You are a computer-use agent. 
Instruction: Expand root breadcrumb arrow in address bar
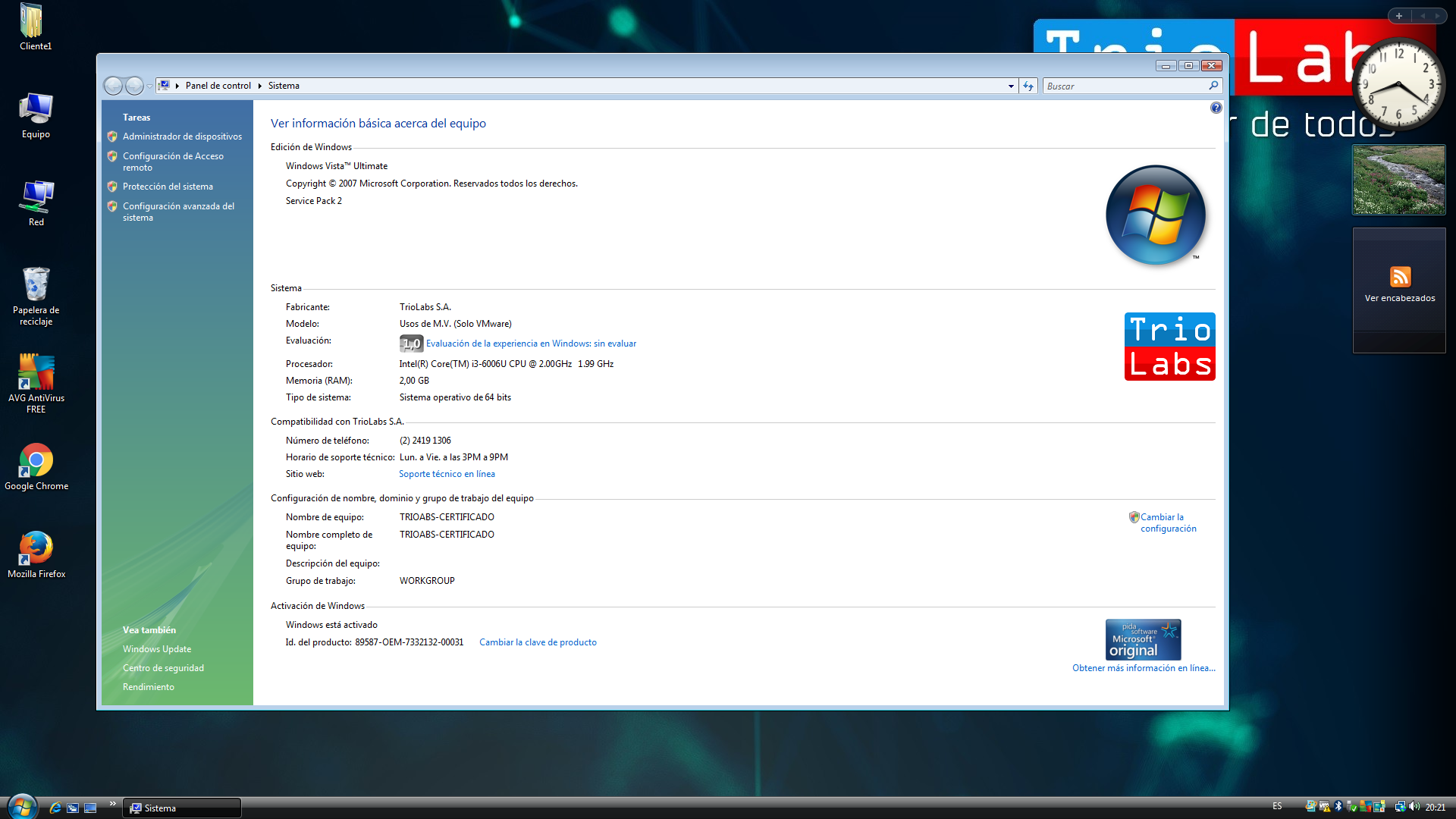(177, 86)
